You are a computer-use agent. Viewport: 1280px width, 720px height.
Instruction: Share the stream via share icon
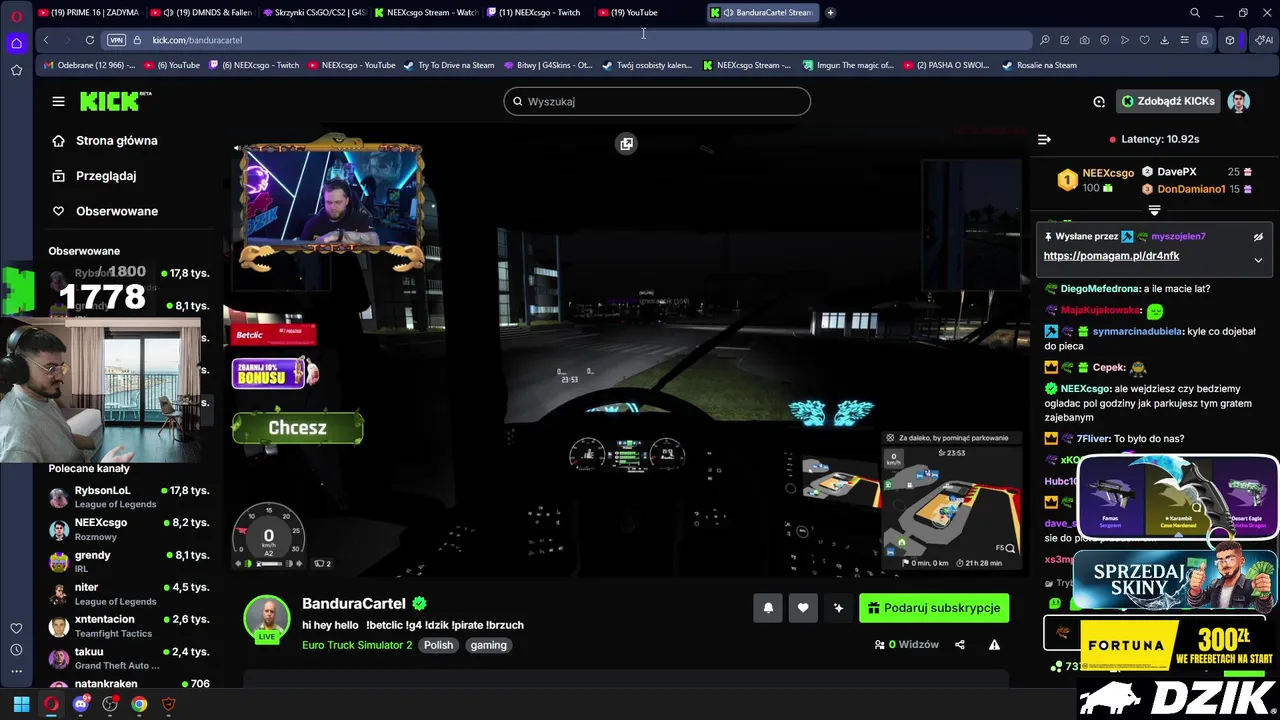click(x=960, y=645)
